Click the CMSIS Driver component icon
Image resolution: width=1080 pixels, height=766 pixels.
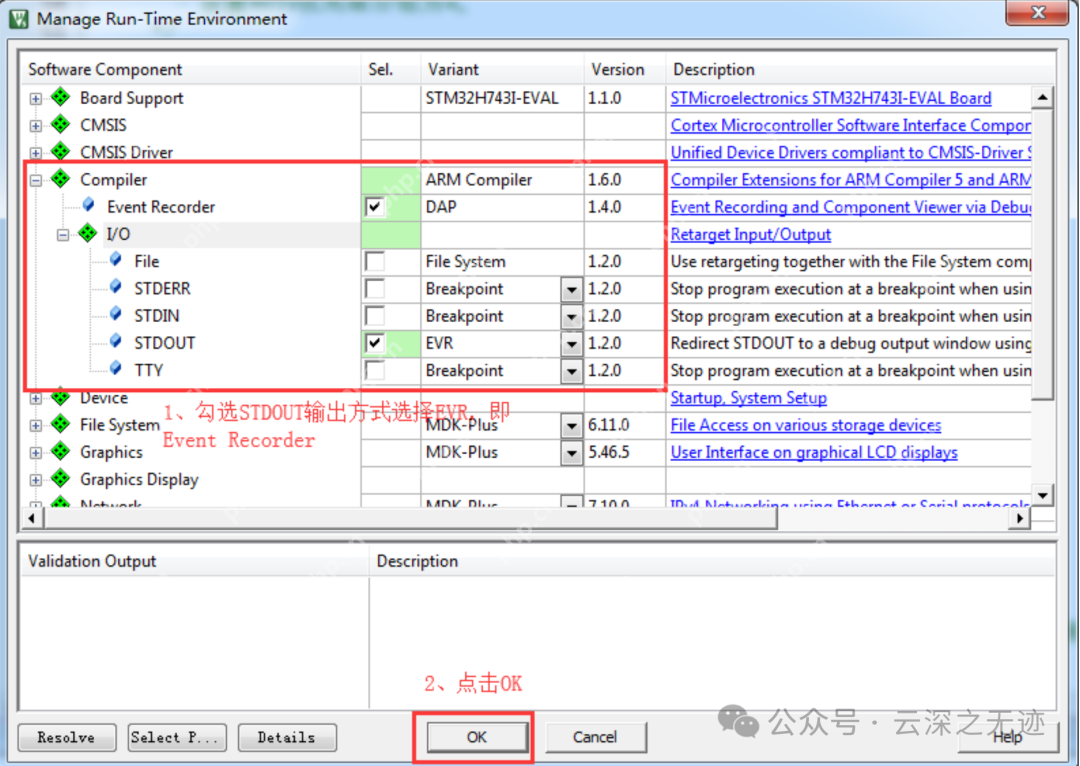point(61,152)
